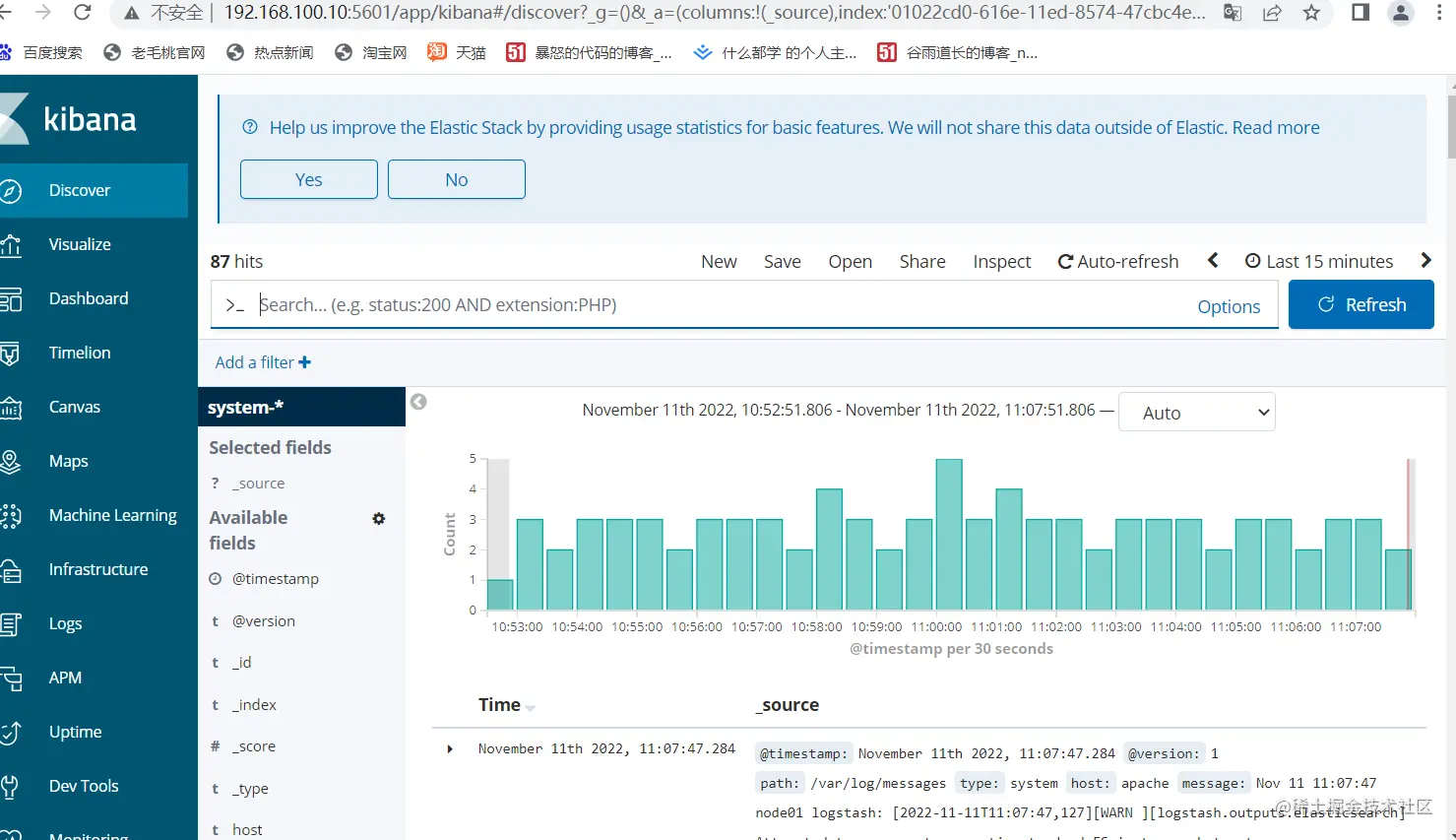Click No to decline usage statistics
Screen dimensions: 1456x840
tap(457, 179)
